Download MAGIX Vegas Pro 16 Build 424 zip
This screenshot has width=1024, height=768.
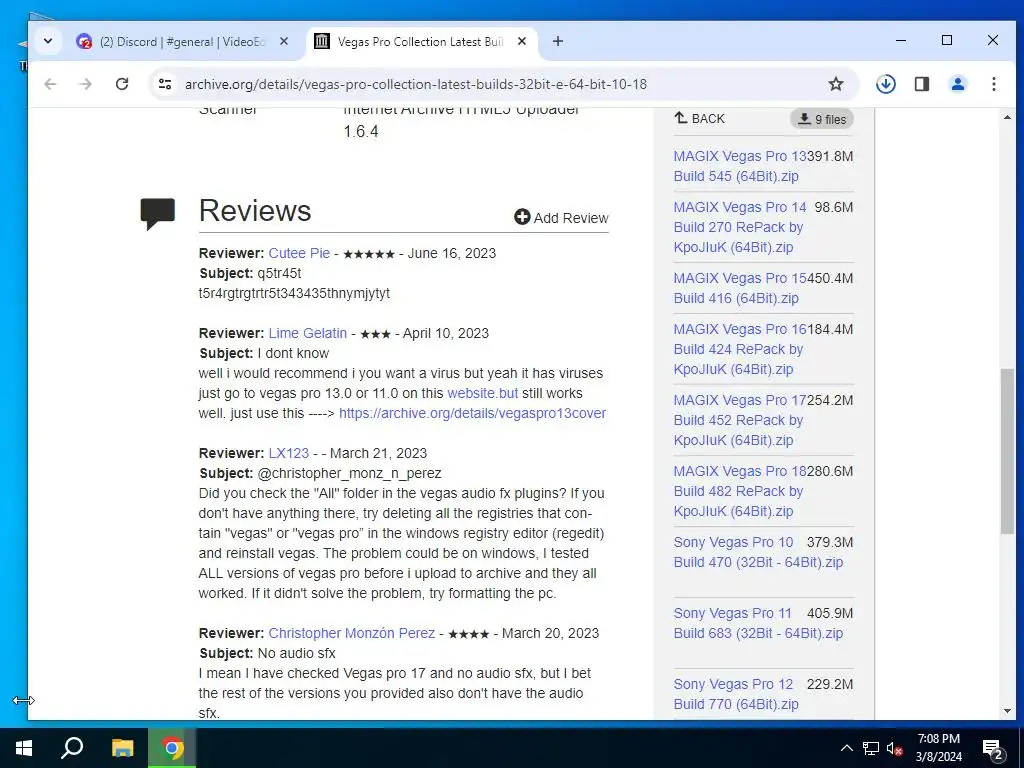(739, 349)
